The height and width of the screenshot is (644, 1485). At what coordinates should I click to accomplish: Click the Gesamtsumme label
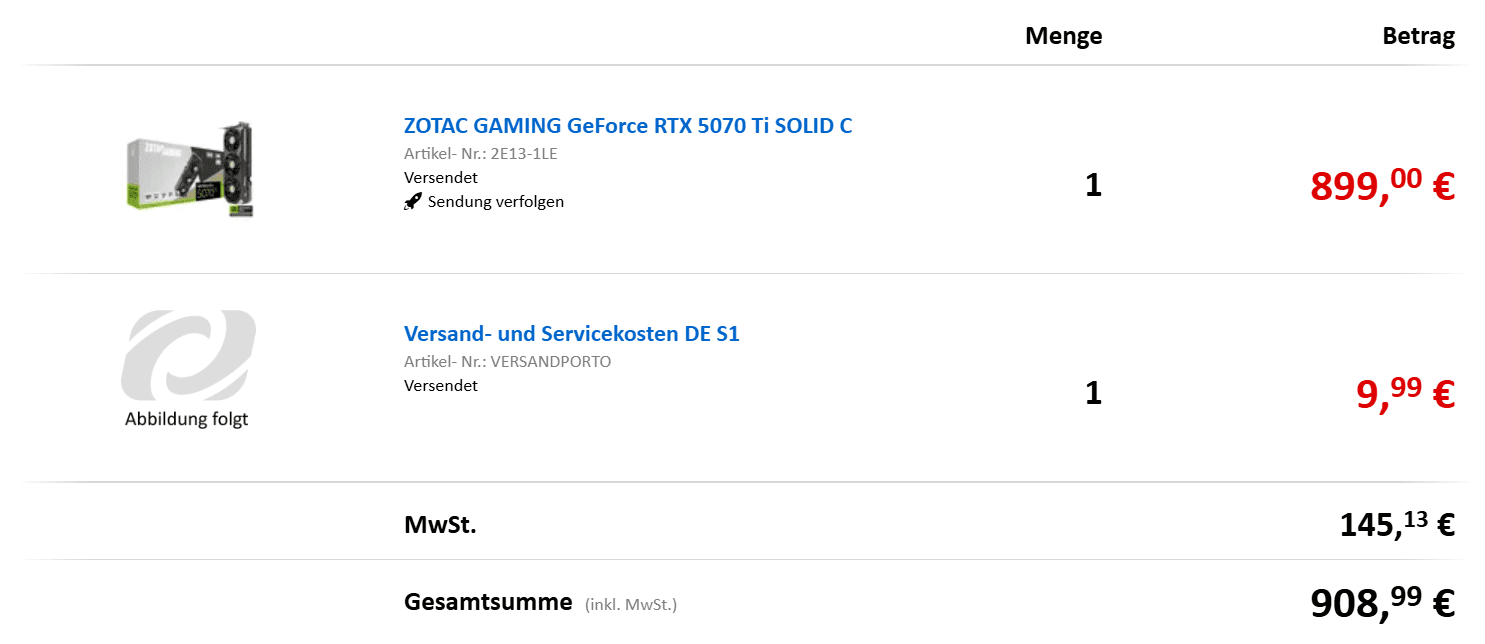488,602
